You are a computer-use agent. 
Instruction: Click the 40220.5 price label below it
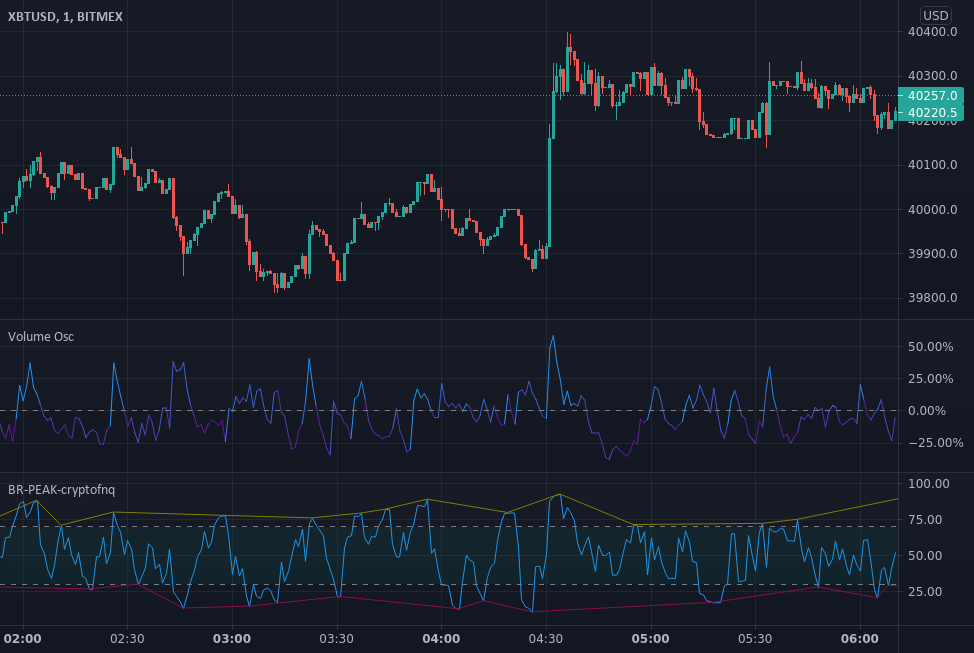[932, 113]
